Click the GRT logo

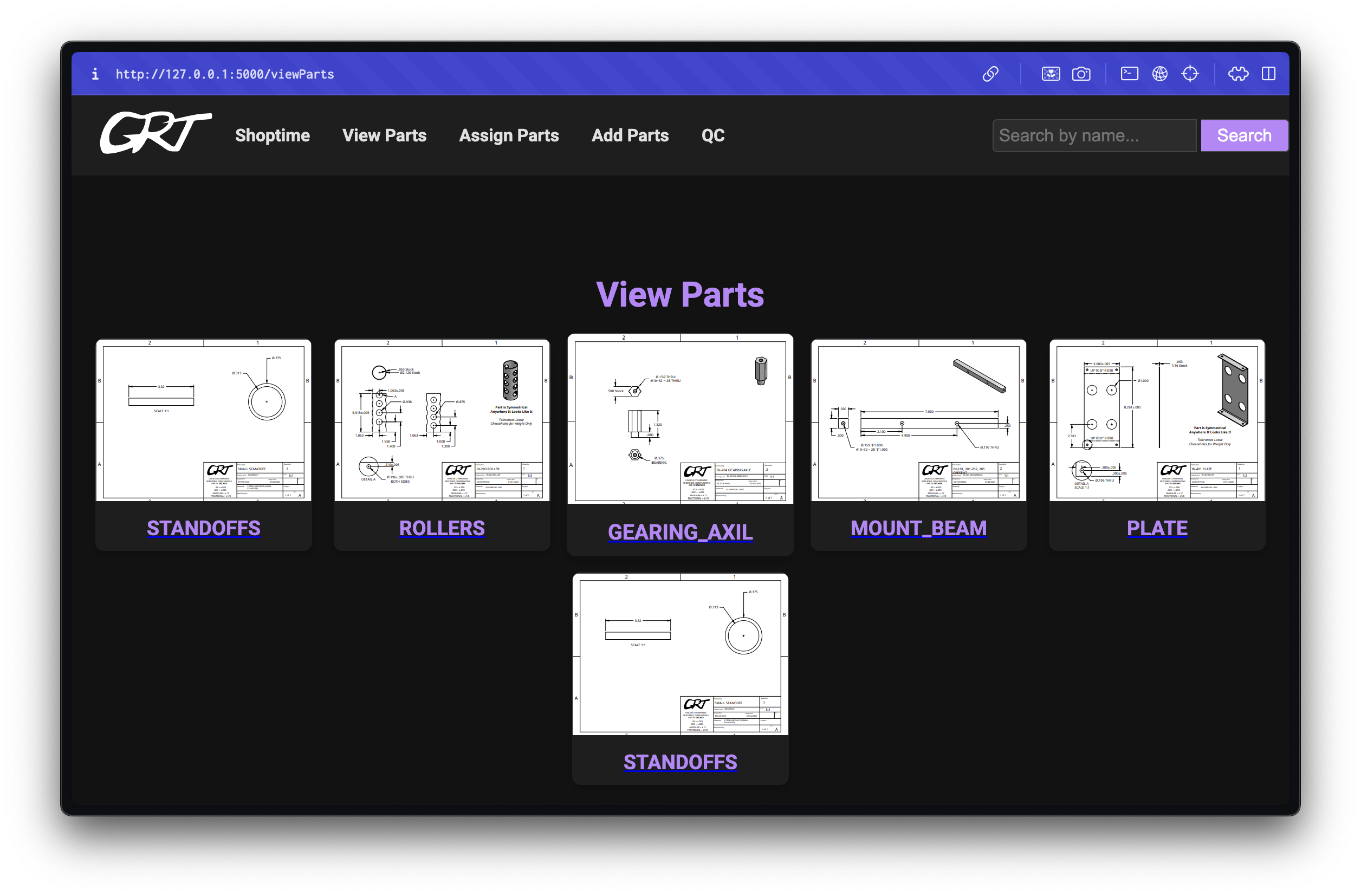pyautogui.click(x=155, y=133)
